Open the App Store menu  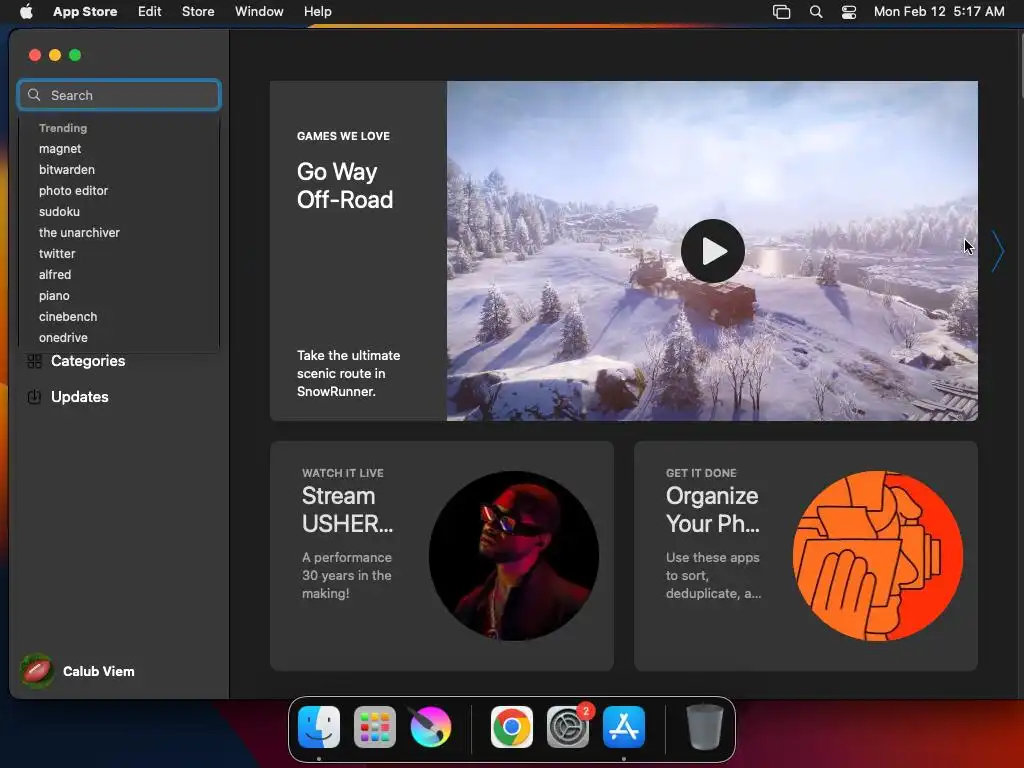[x=85, y=11]
